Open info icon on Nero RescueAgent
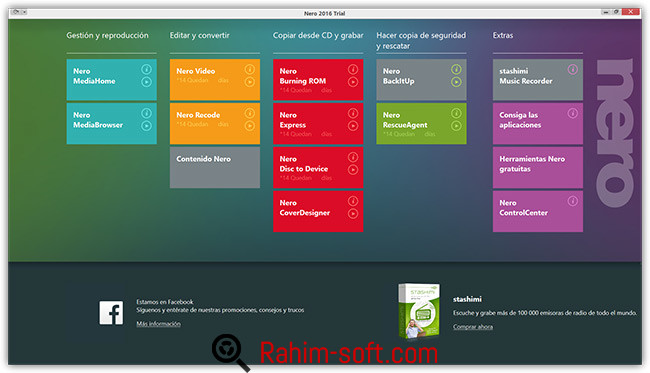650x373 pixels. 456,113
